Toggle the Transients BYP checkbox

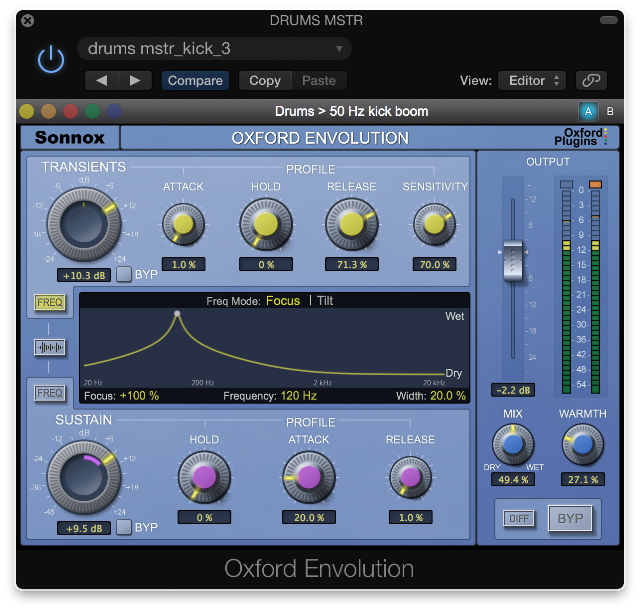coord(124,274)
